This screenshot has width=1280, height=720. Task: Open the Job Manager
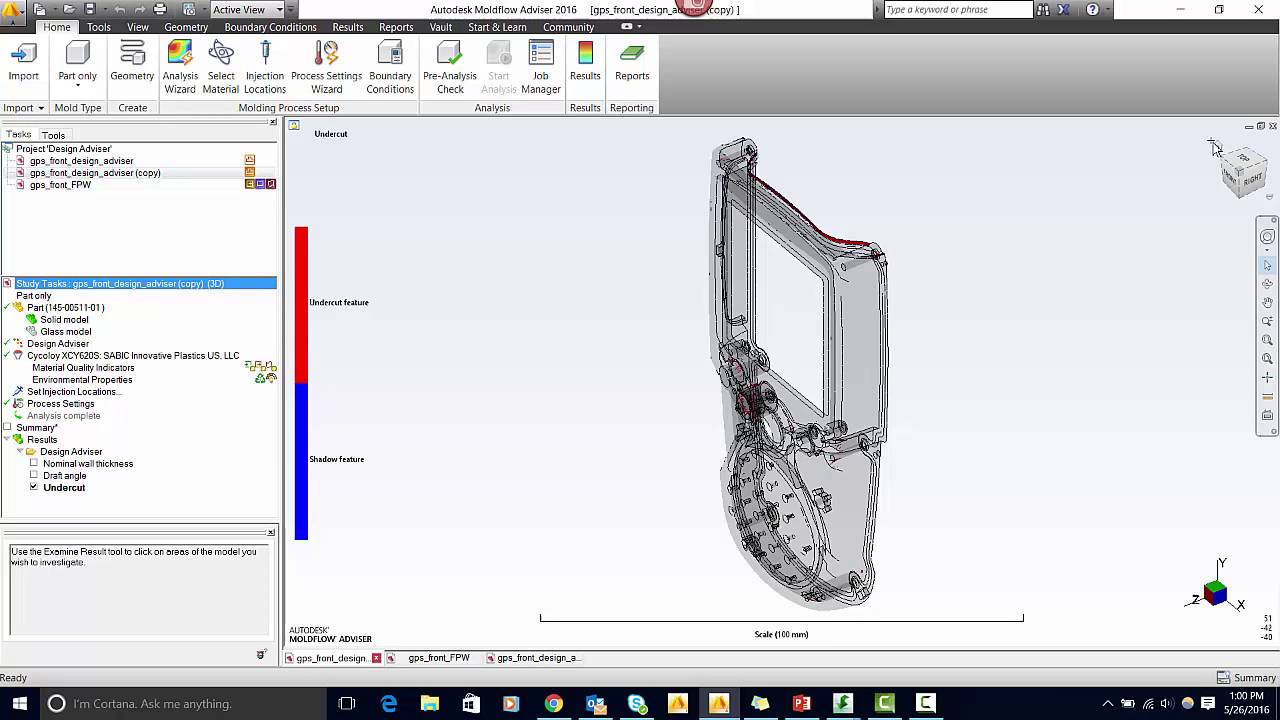coord(541,68)
